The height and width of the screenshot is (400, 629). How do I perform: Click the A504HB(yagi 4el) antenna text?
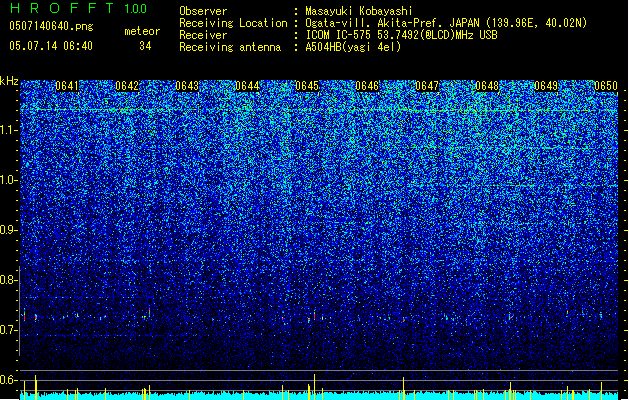pyautogui.click(x=353, y=47)
